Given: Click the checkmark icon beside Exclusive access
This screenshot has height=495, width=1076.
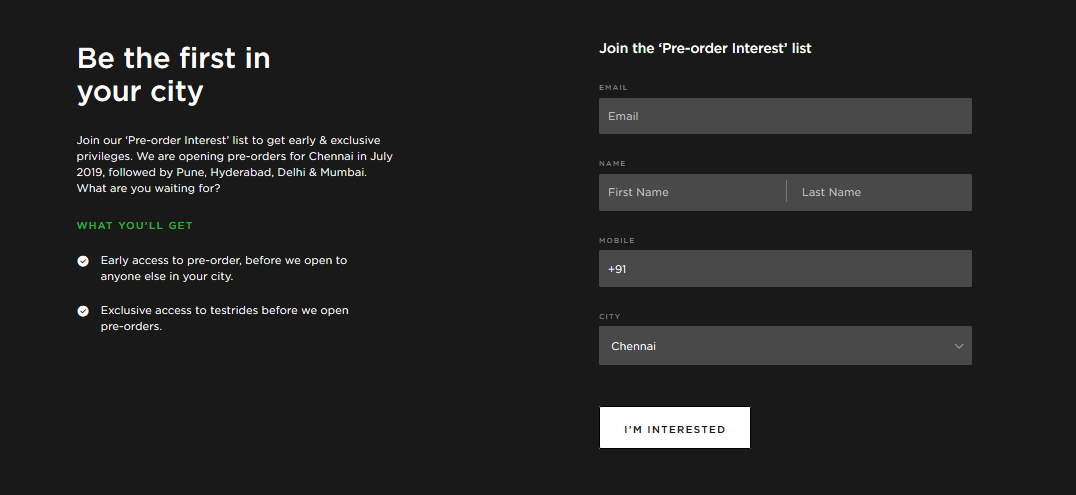Looking at the screenshot, I should [x=83, y=311].
